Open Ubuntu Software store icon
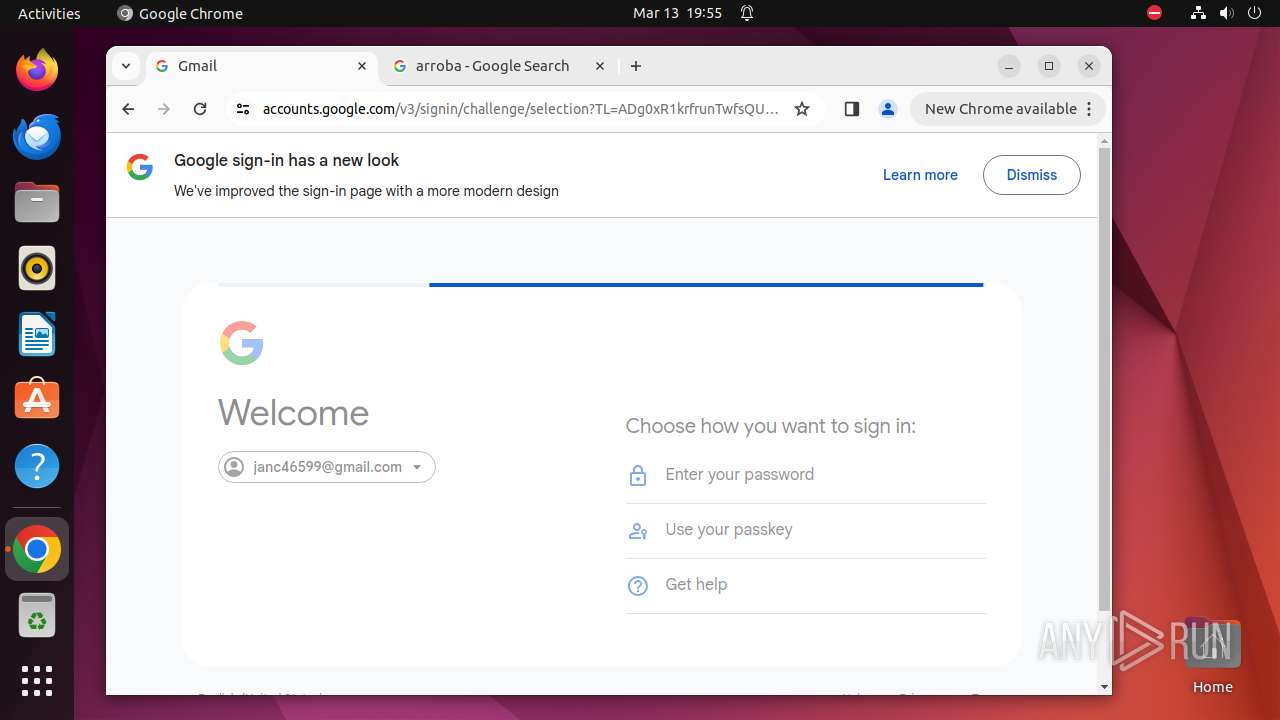Screen dimensions: 1280x720 click(x=37, y=400)
